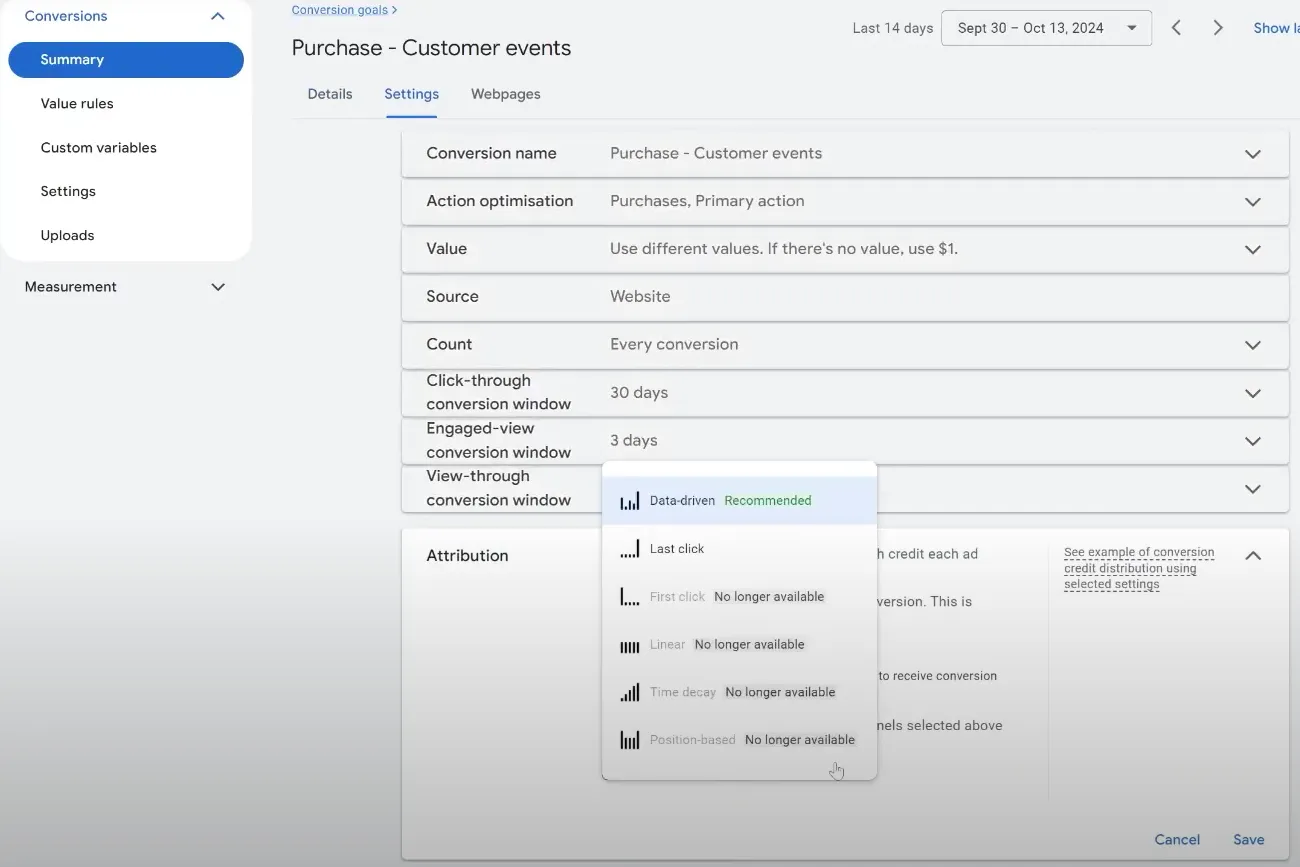Viewport: 1300px width, 867px height.
Task: Save the attribution settings
Action: tap(1249, 840)
